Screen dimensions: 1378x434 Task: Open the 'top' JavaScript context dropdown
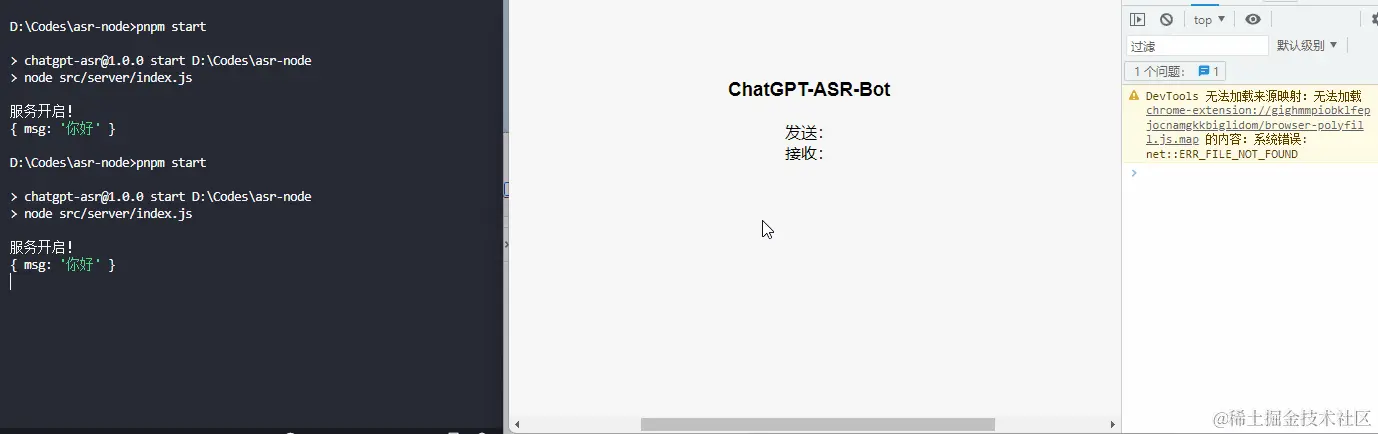(x=1210, y=19)
